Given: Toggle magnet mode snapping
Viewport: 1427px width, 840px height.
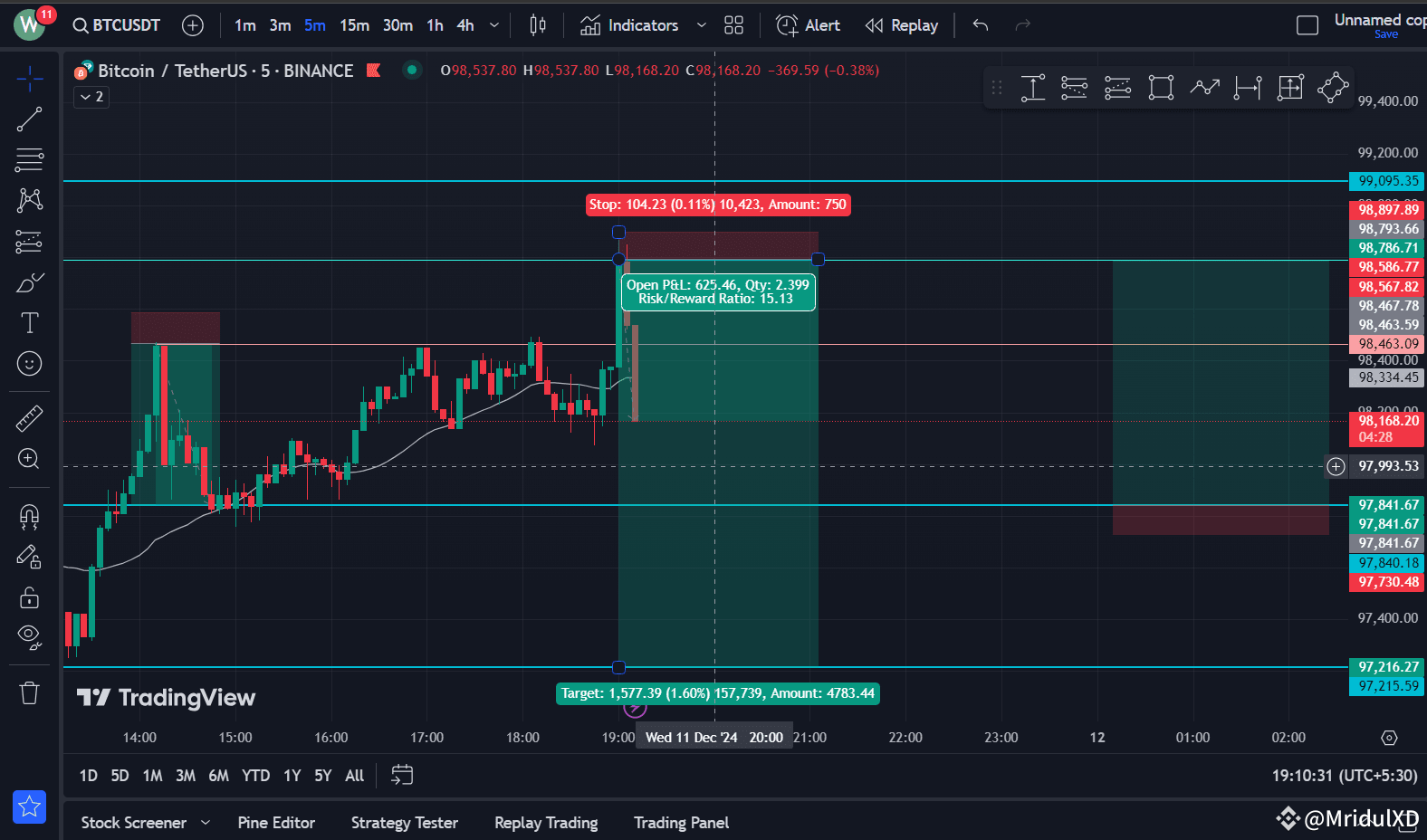Looking at the screenshot, I should [29, 516].
